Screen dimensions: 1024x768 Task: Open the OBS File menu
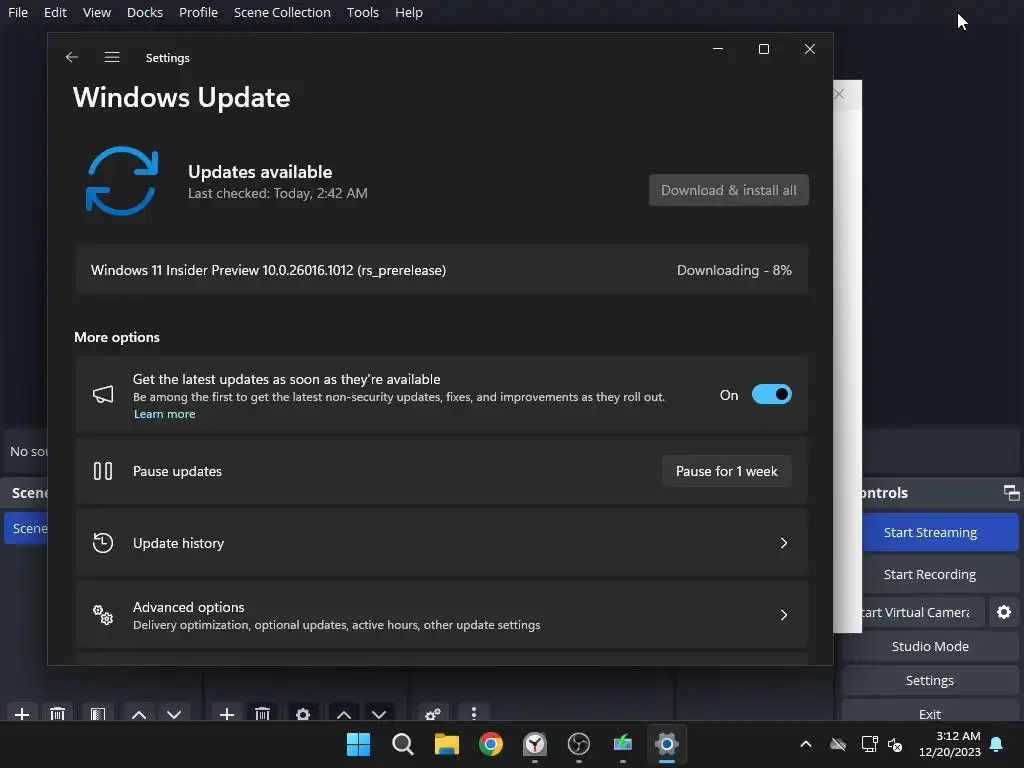click(18, 12)
